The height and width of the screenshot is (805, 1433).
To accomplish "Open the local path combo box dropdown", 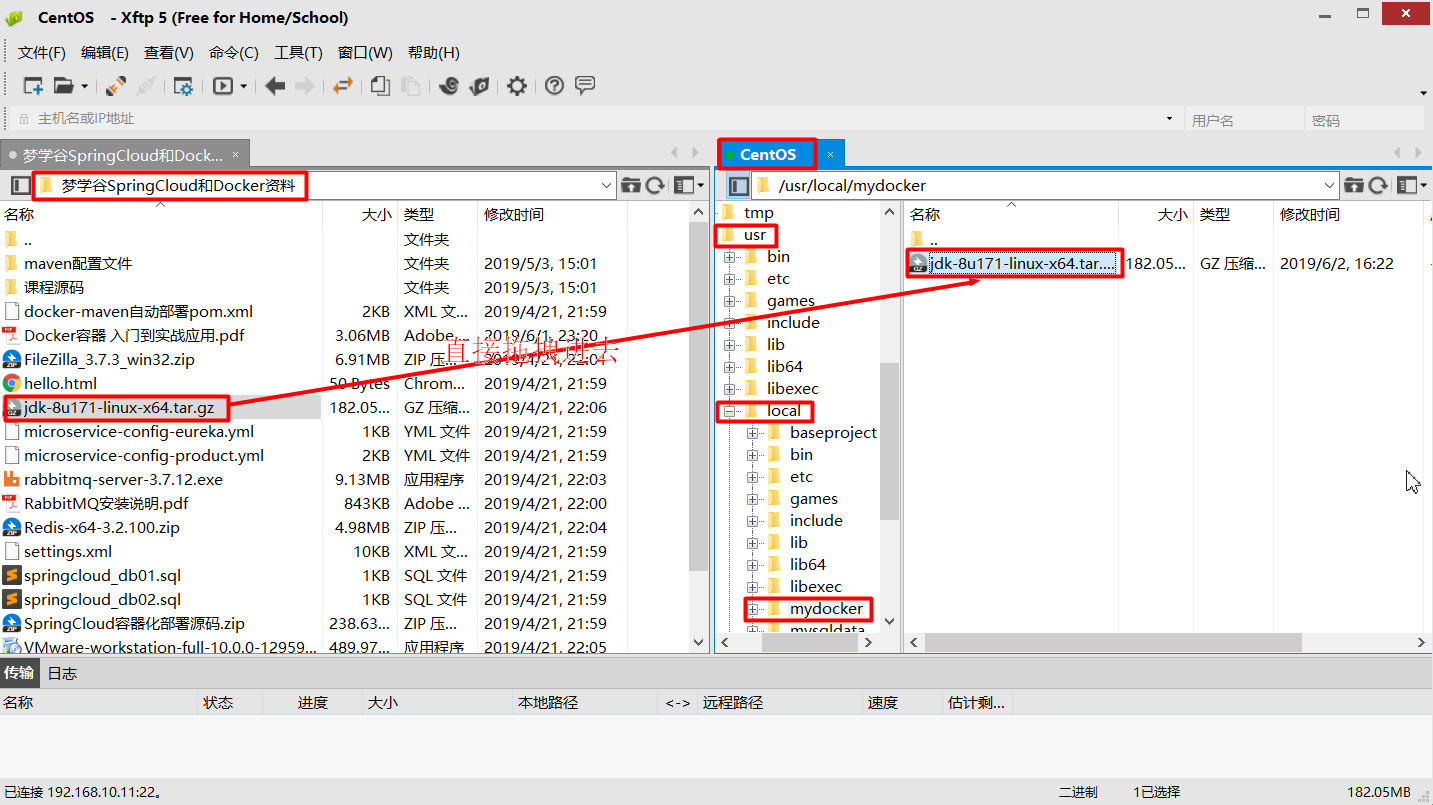I will tap(606, 185).
